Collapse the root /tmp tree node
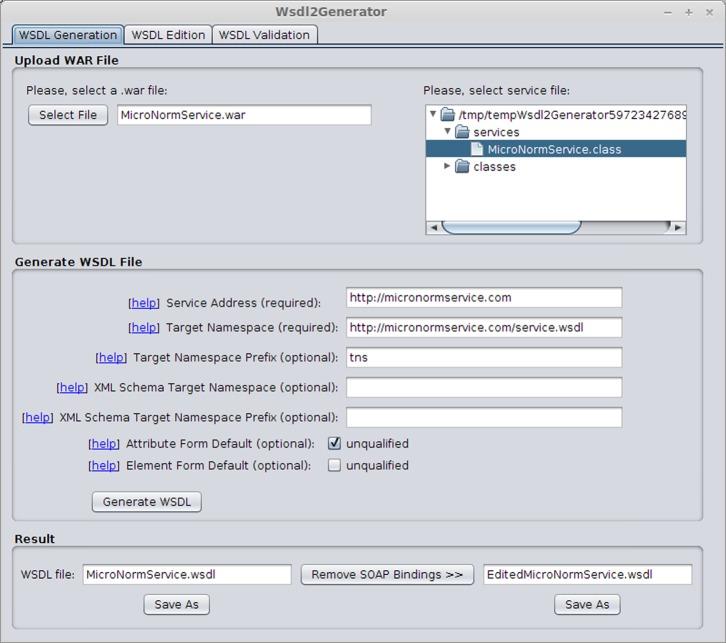 click(x=433, y=115)
